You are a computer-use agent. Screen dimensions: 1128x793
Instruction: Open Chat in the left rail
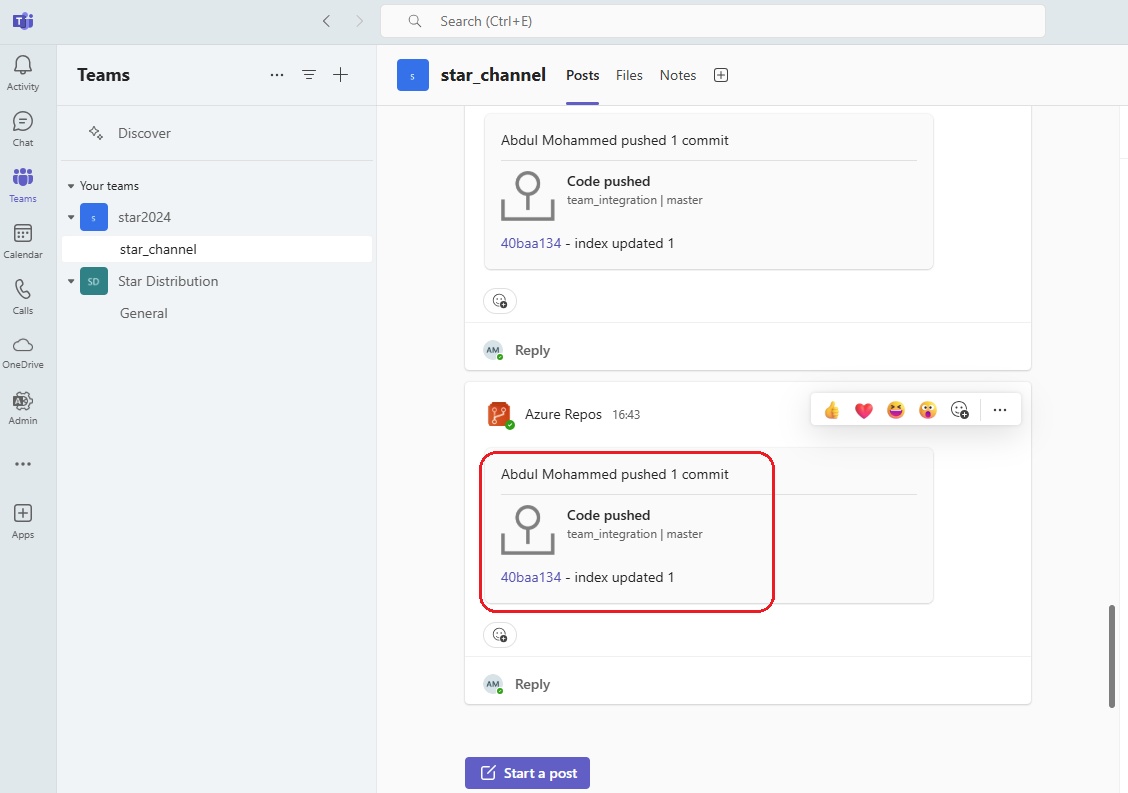click(x=23, y=130)
